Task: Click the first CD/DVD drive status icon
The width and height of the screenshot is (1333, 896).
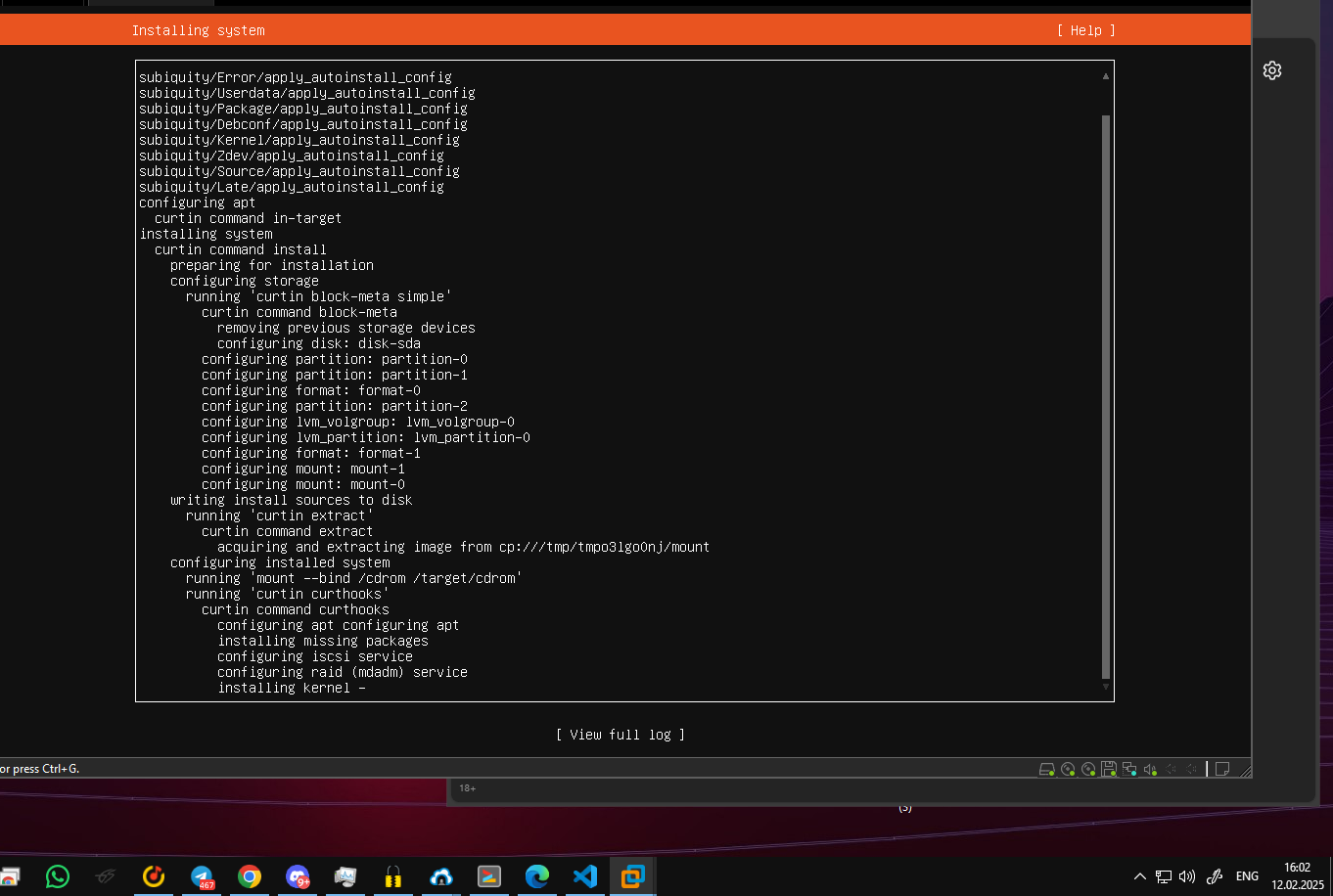Action: pyautogui.click(x=1068, y=769)
